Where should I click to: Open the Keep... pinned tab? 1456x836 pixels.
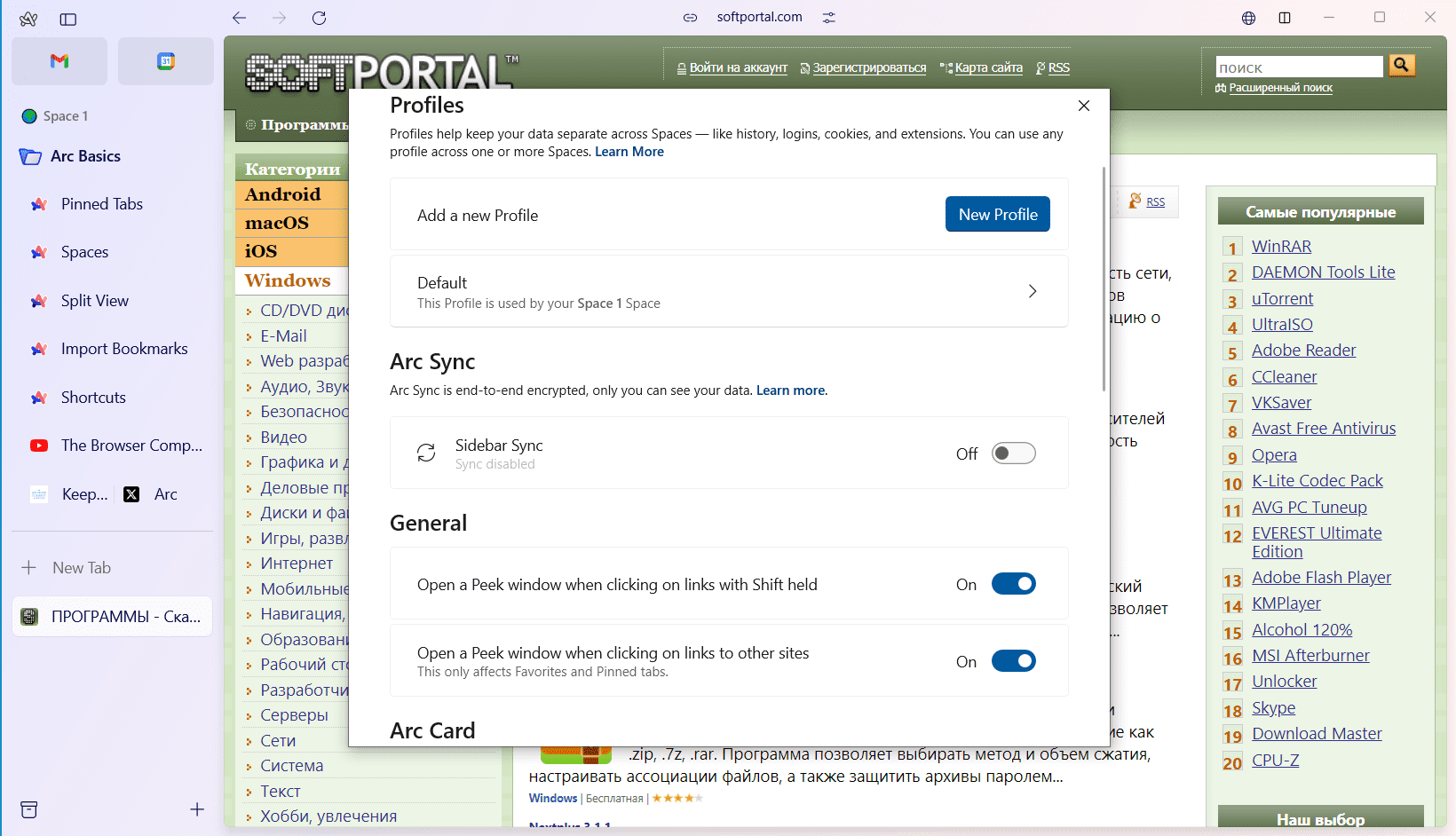point(69,494)
